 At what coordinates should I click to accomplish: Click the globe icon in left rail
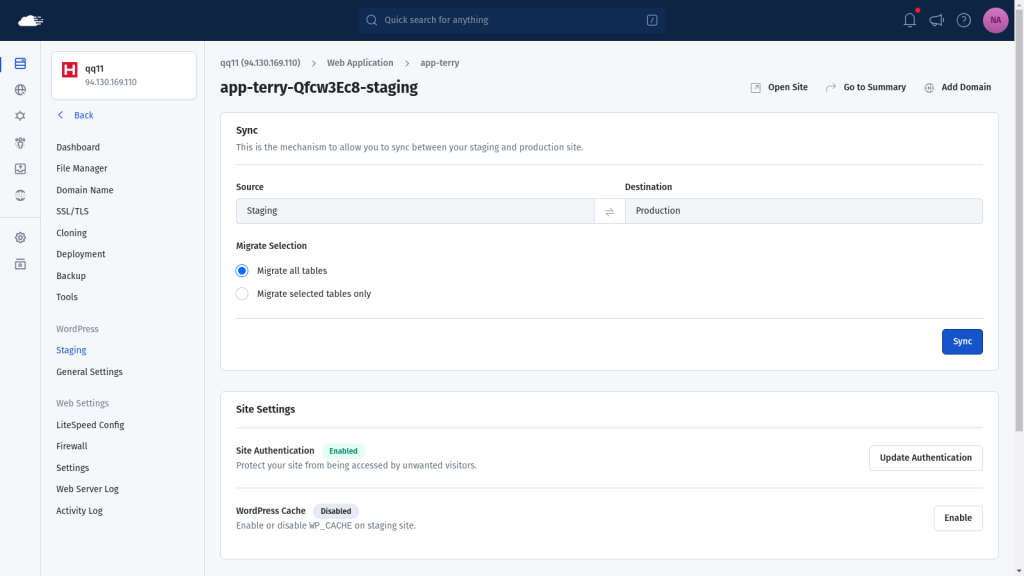pyautogui.click(x=20, y=90)
